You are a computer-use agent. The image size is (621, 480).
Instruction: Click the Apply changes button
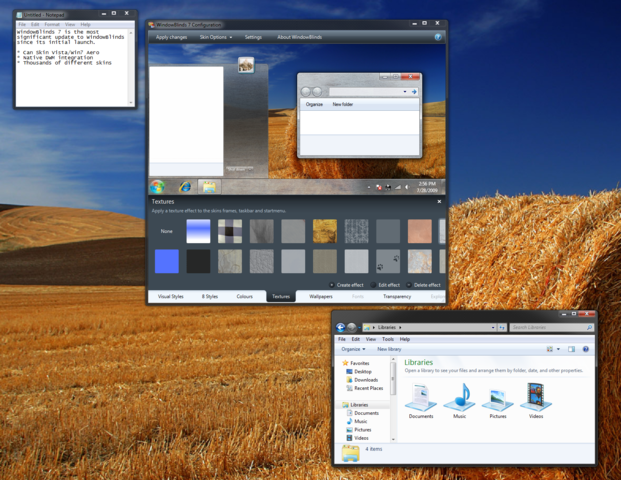(x=171, y=37)
